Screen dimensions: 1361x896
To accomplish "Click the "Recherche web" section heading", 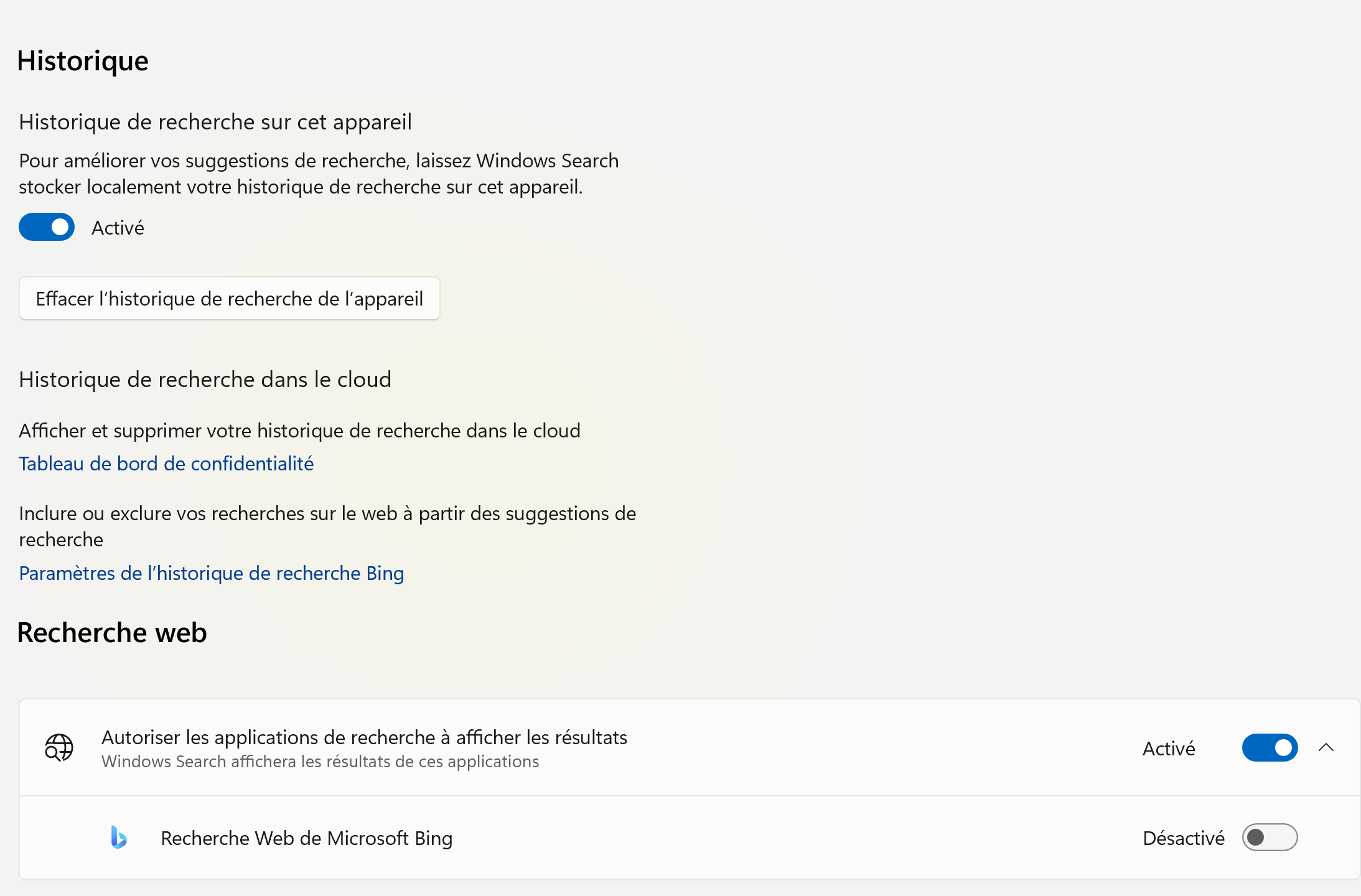I will click(x=112, y=633).
